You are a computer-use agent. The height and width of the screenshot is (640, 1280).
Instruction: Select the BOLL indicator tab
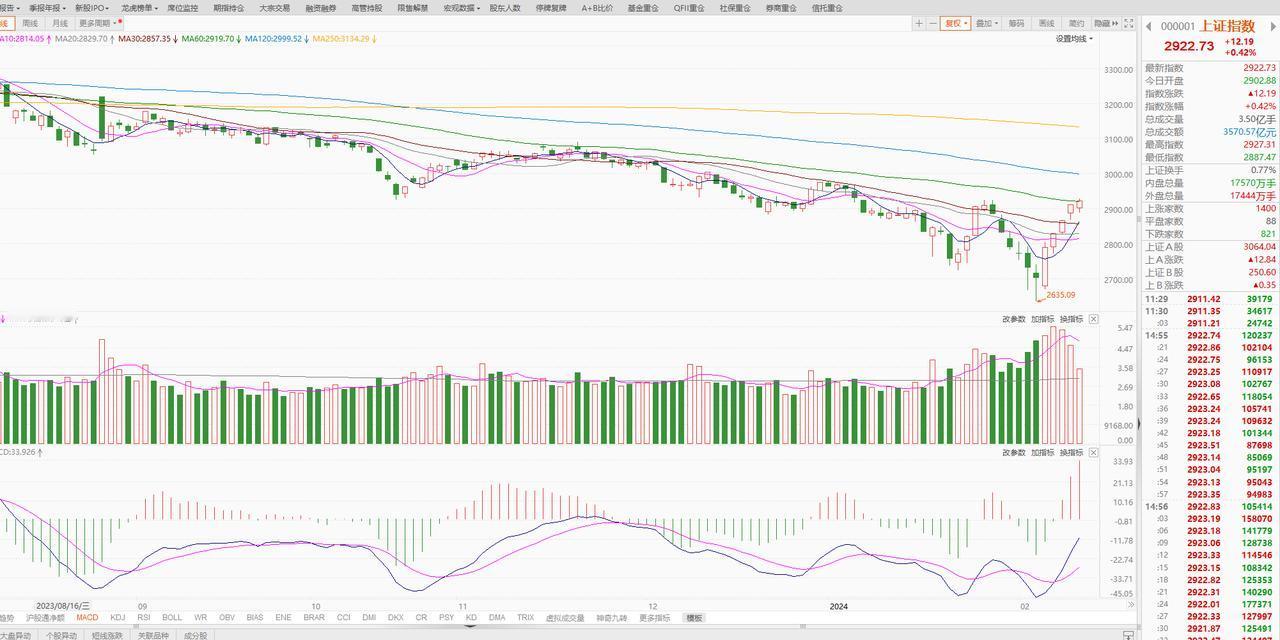click(x=172, y=618)
